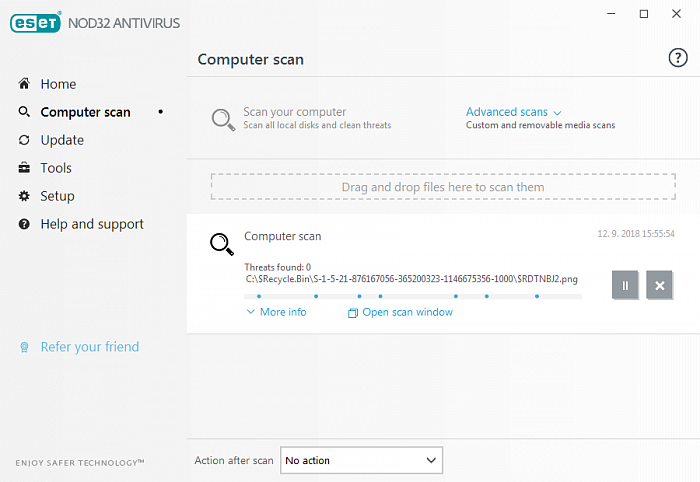Click the scanned file path text
Screen dimensions: 700x482
coord(412,279)
